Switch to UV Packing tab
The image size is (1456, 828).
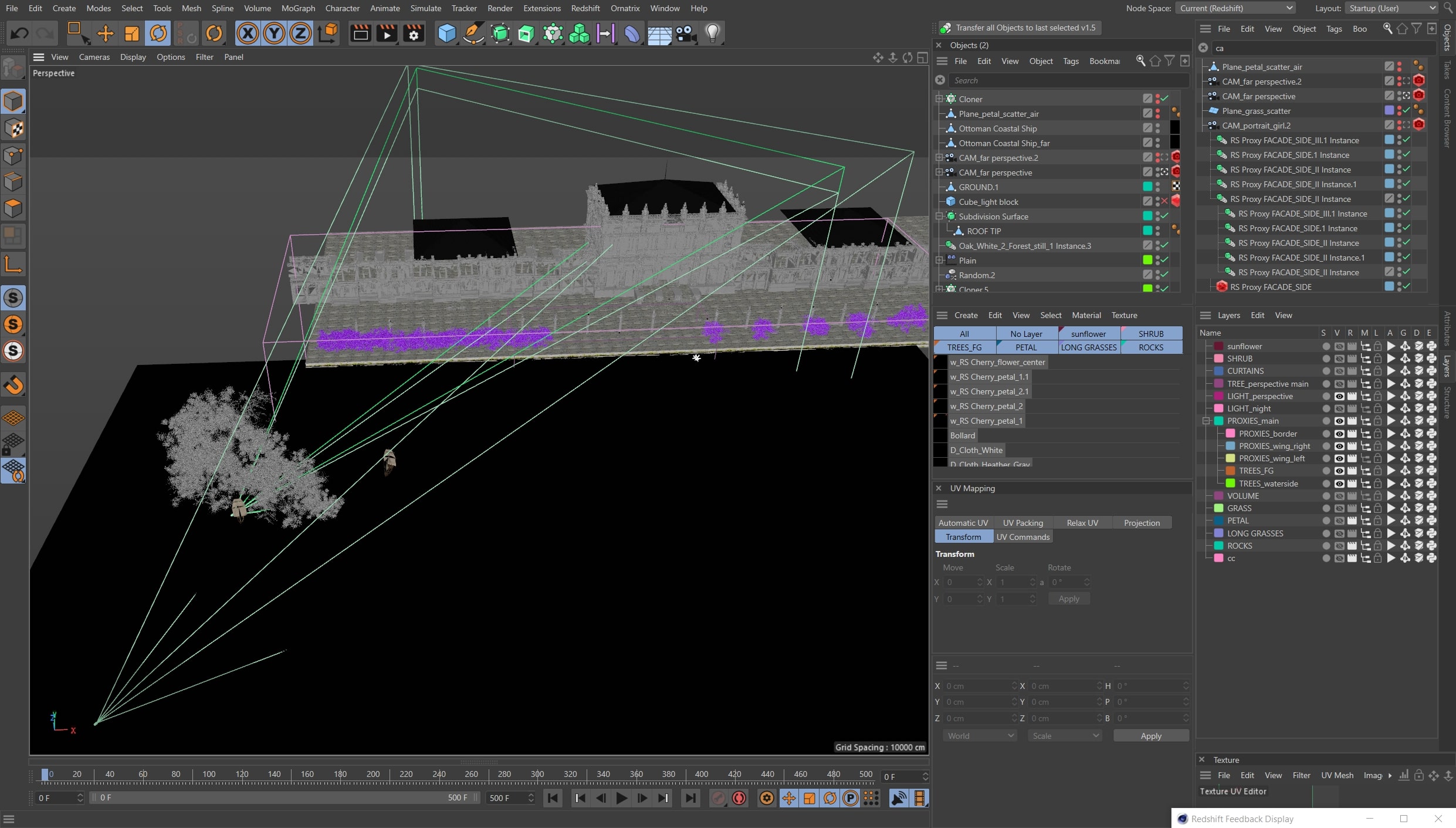coord(1022,523)
